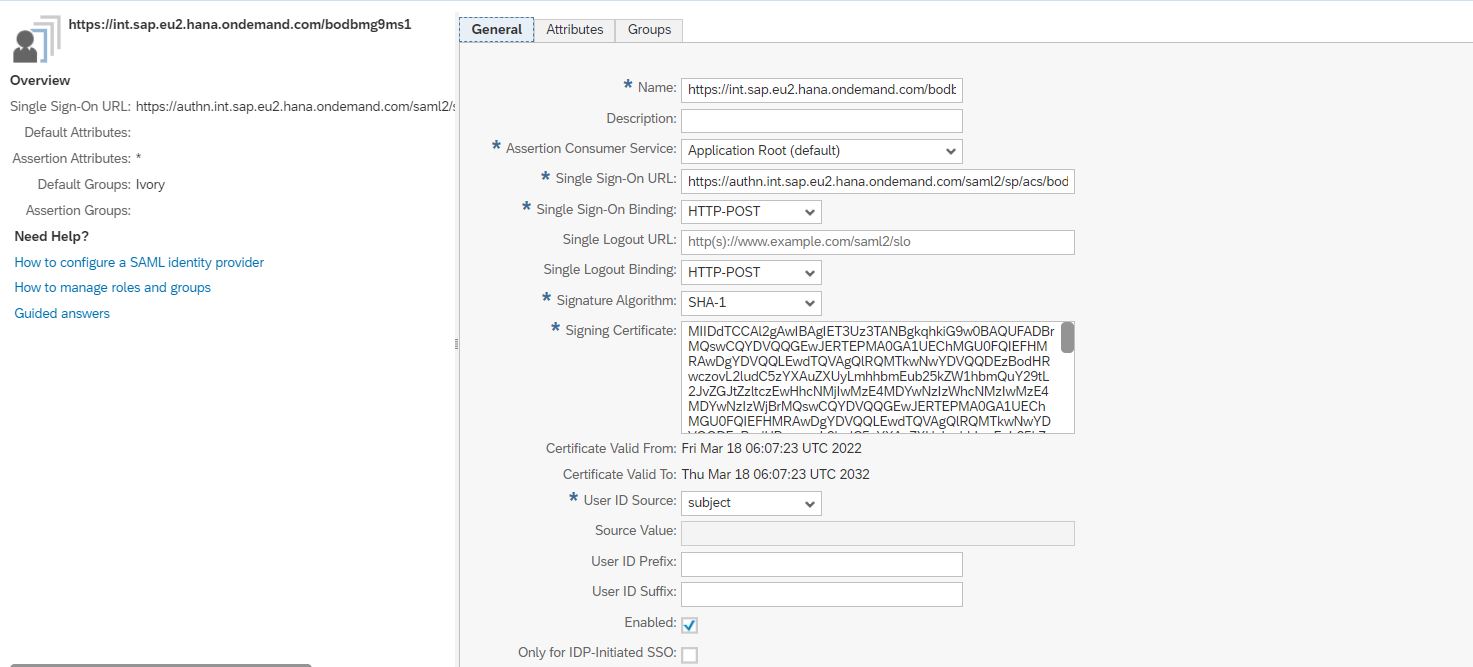Image resolution: width=1473 pixels, height=667 pixels.
Task: Open the Attributes tab
Action: pos(575,29)
